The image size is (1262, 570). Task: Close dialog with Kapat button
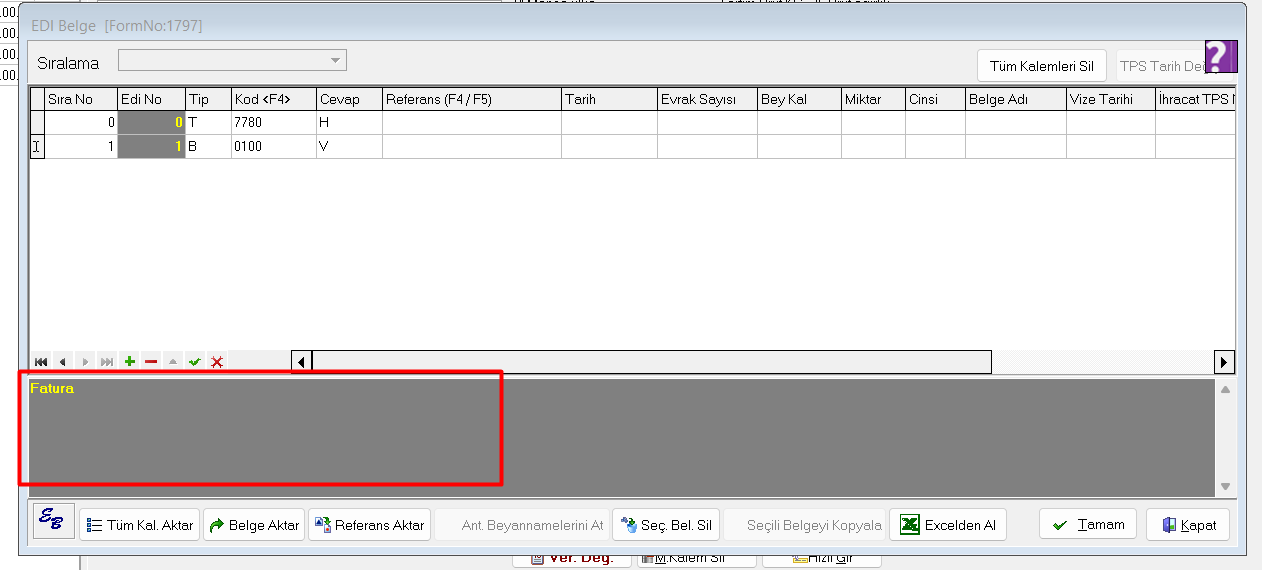tap(1188, 525)
